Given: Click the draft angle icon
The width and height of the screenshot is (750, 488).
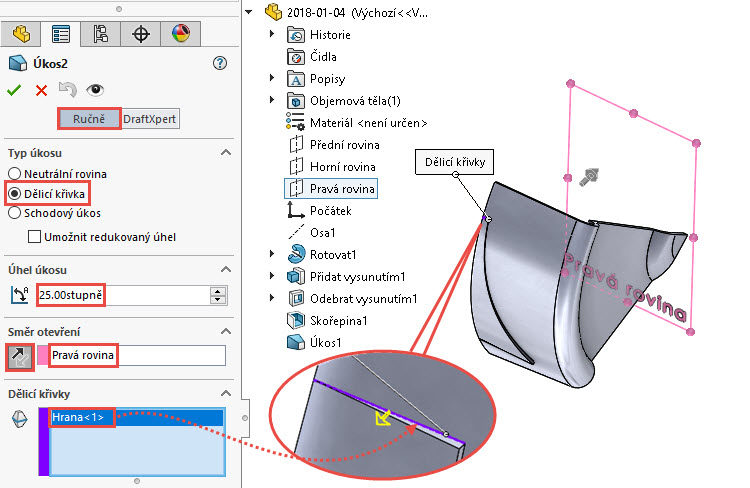Looking at the screenshot, I should click(x=20, y=295).
